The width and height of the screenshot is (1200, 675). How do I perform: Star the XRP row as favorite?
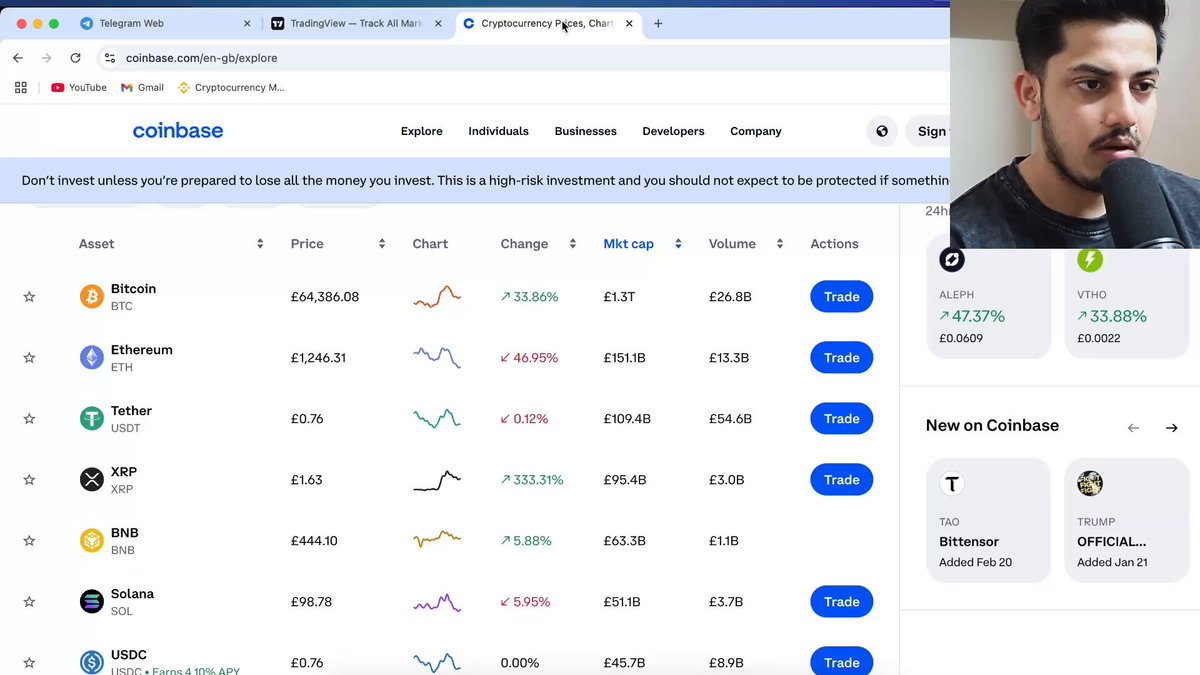pos(29,480)
